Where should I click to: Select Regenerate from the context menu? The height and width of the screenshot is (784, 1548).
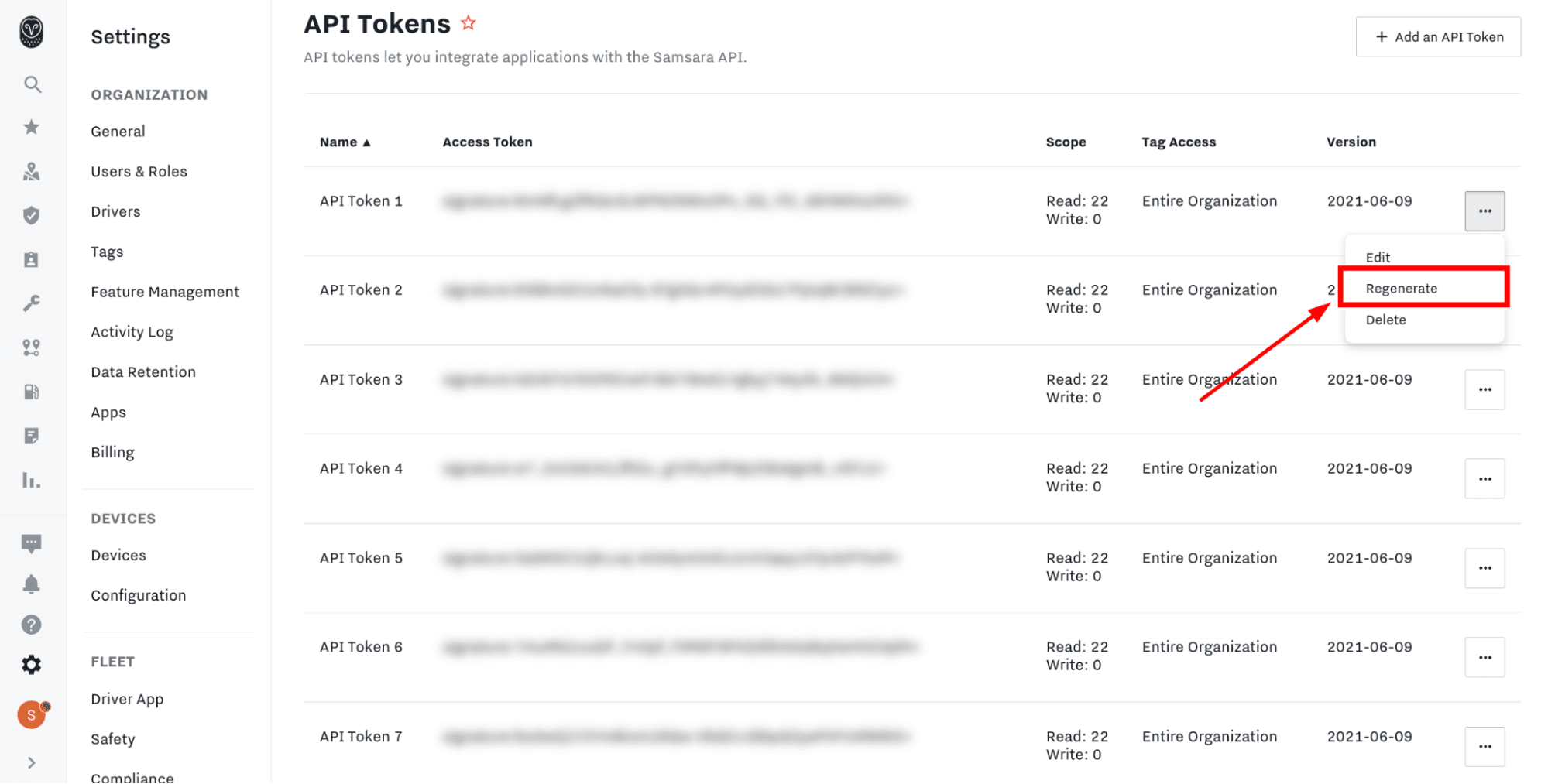(x=1402, y=289)
